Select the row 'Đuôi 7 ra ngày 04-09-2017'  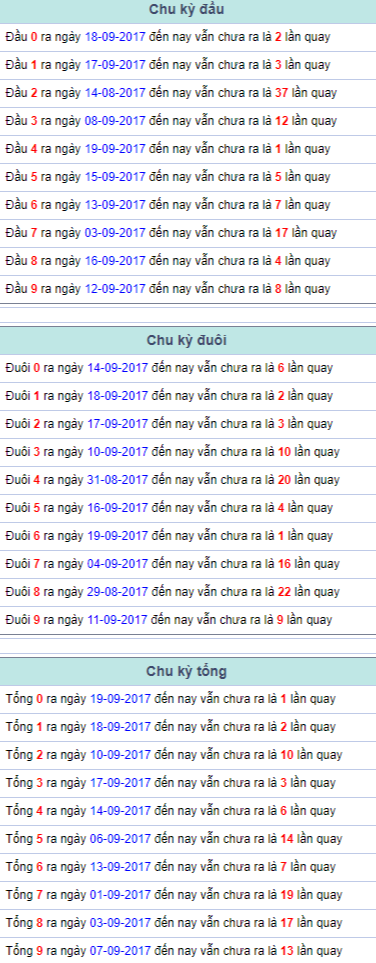[x=188, y=564]
